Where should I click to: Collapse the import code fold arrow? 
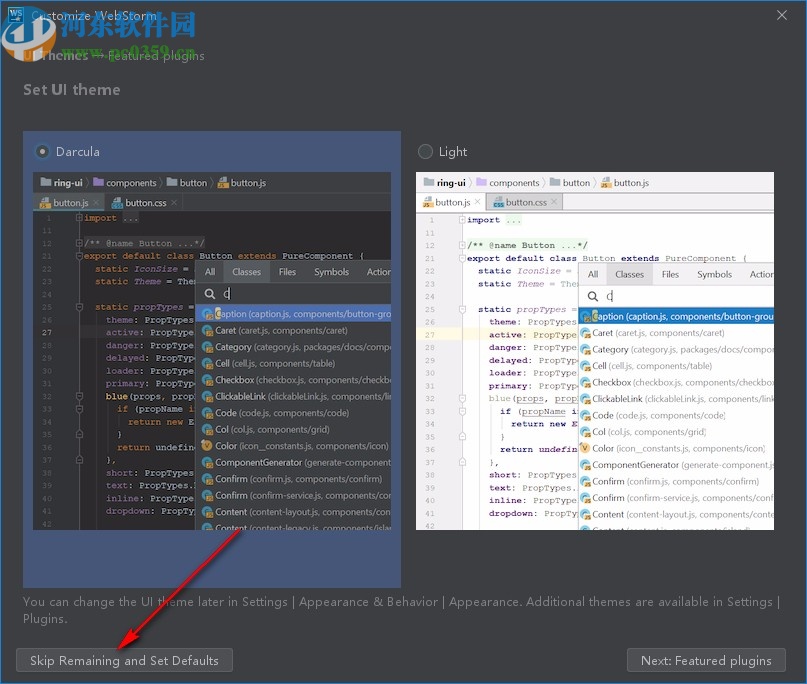click(x=79, y=218)
